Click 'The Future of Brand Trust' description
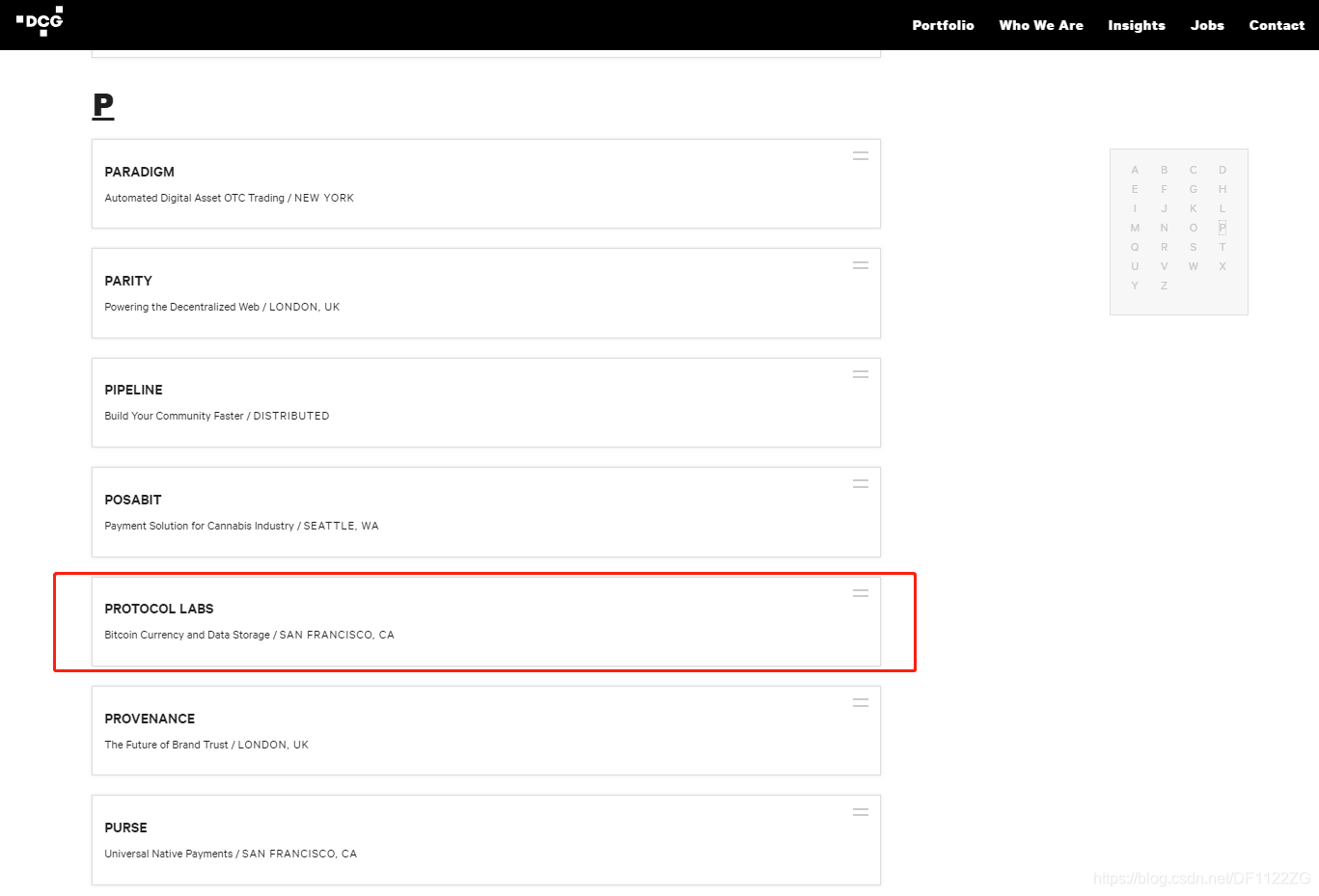This screenshot has height=896, width=1319. tap(166, 745)
